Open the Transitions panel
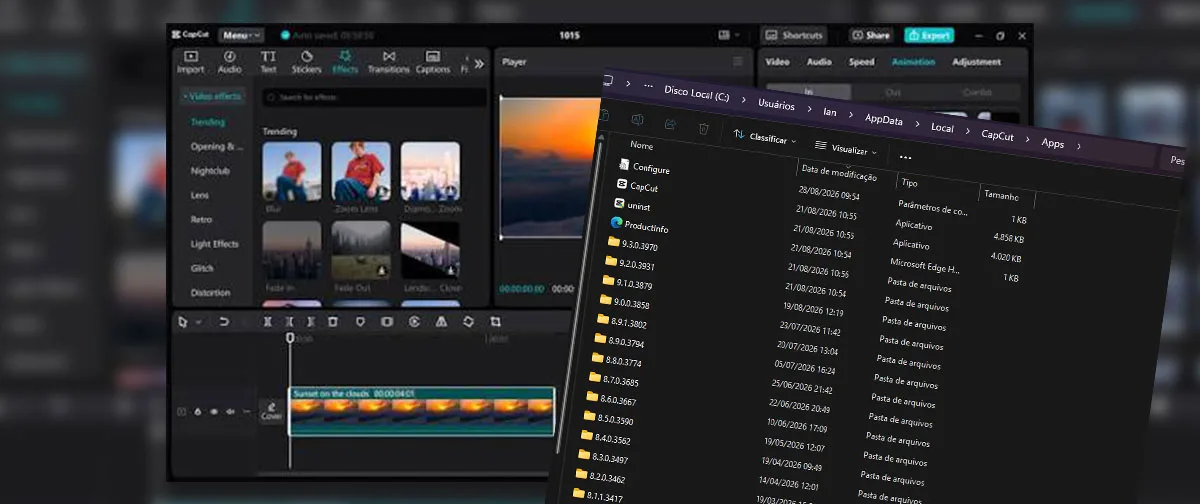 pos(389,62)
